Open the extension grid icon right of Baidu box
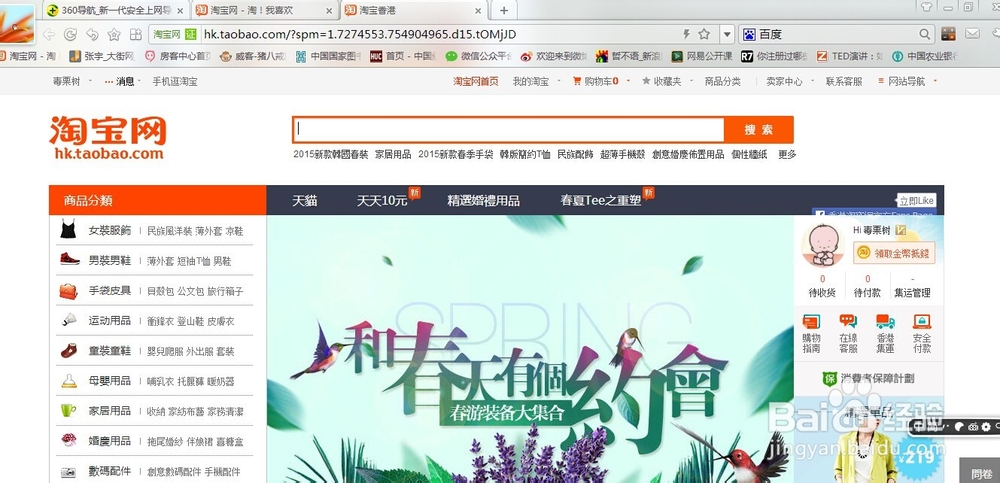1000x483 pixels. coord(948,34)
